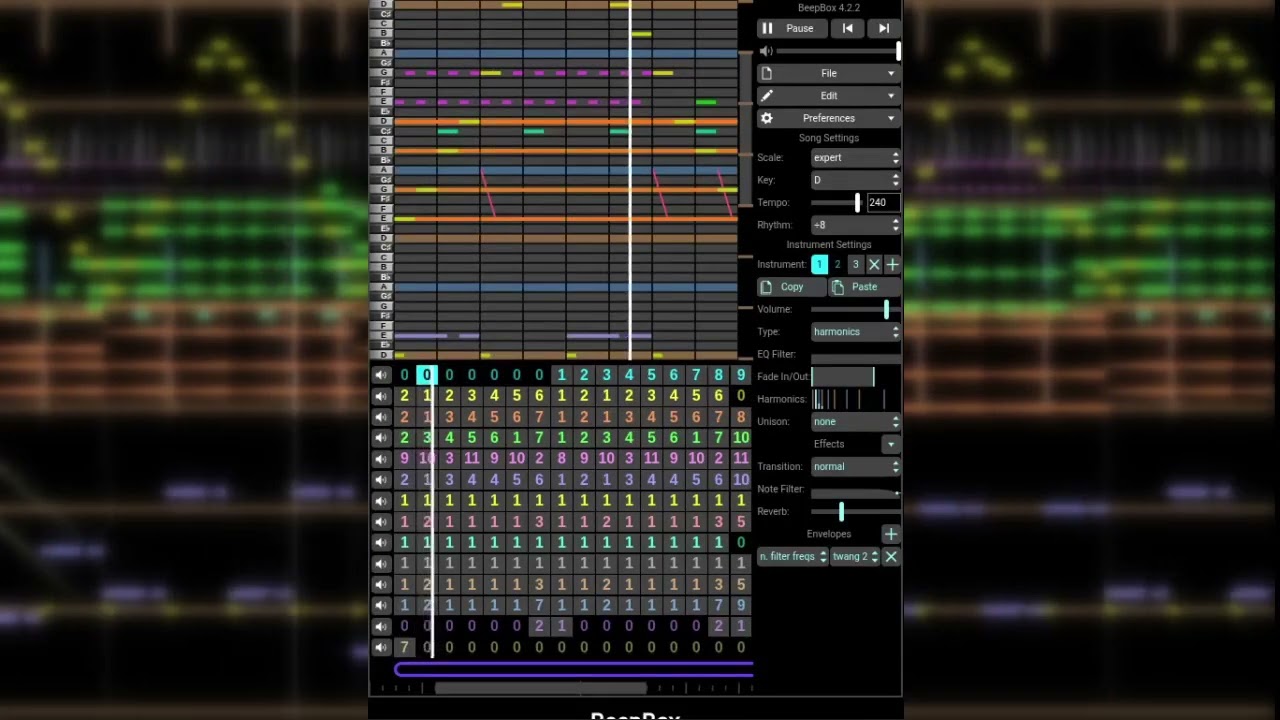Image resolution: width=1280 pixels, height=720 pixels.
Task: Select instrument 1 tab
Action: click(x=819, y=264)
